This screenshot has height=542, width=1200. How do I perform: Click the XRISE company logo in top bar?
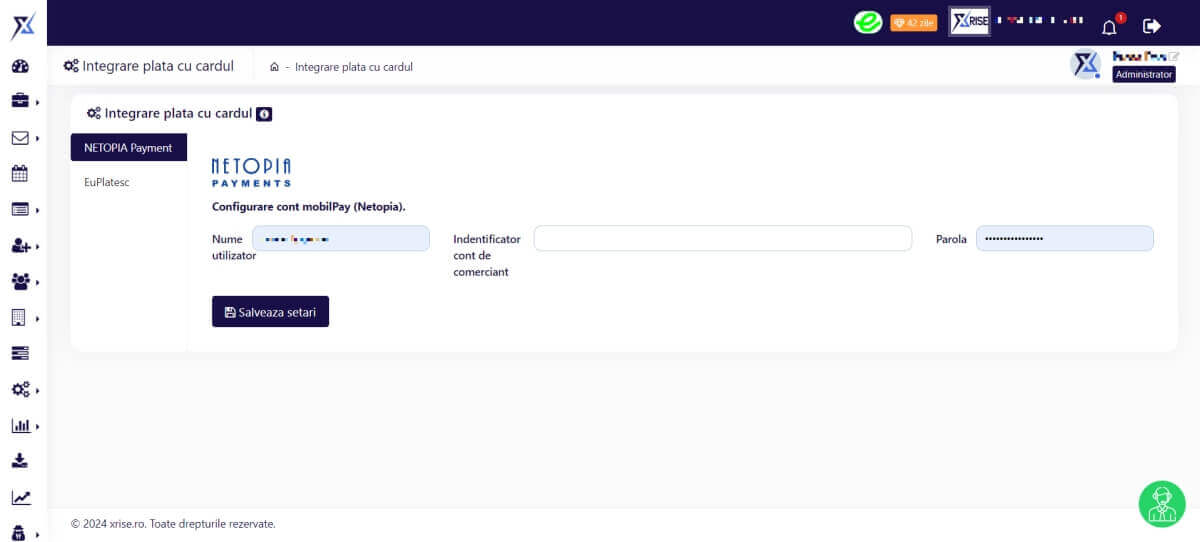point(969,22)
